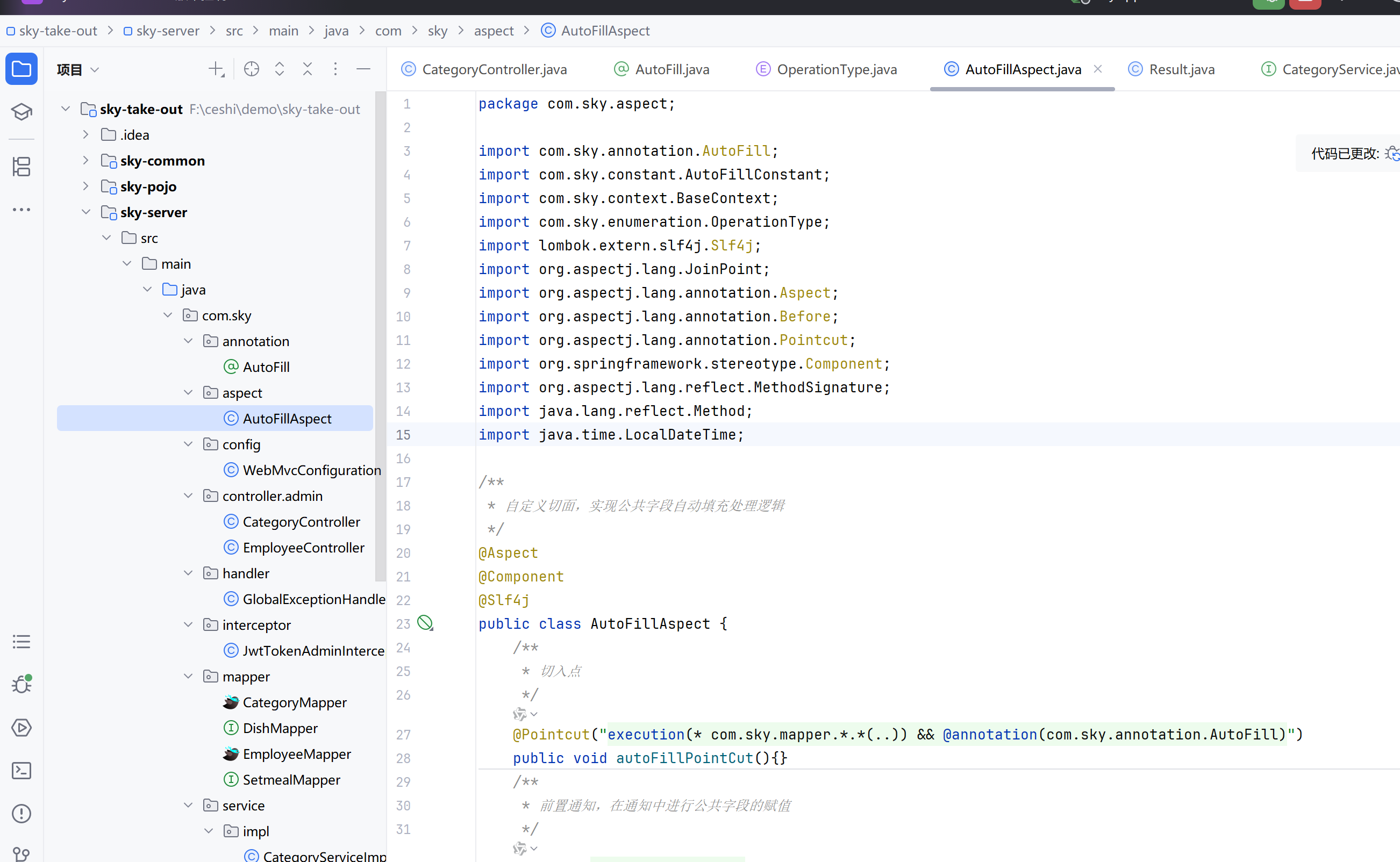Open the Structure tool window icon
Image resolution: width=1400 pixels, height=862 pixels.
(21, 167)
